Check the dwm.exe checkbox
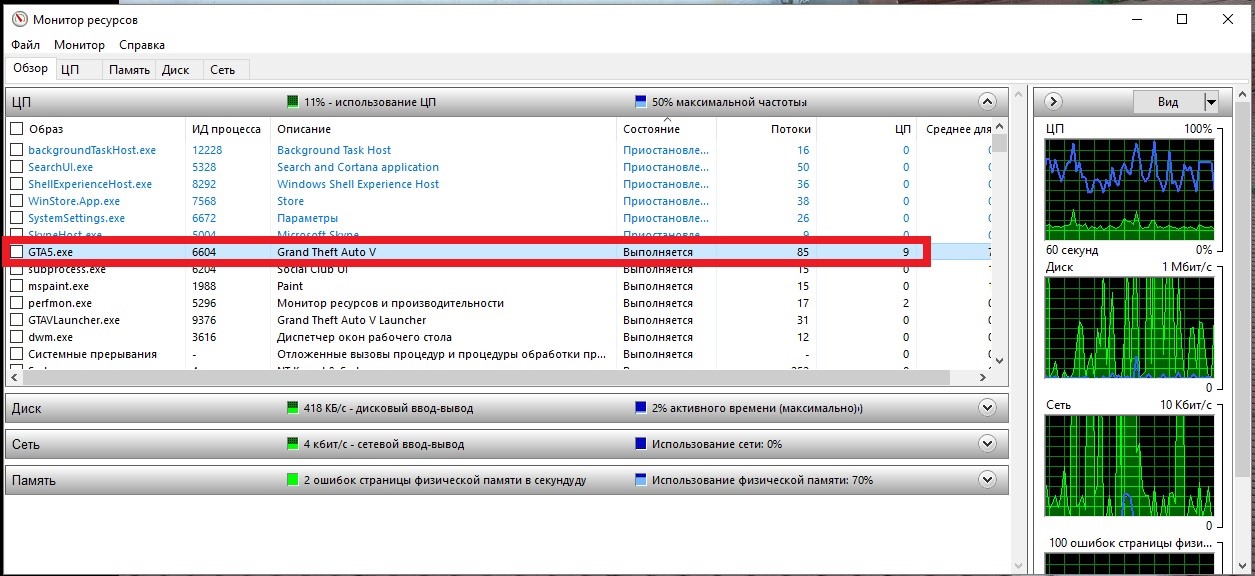This screenshot has width=1255, height=576. (x=16, y=337)
